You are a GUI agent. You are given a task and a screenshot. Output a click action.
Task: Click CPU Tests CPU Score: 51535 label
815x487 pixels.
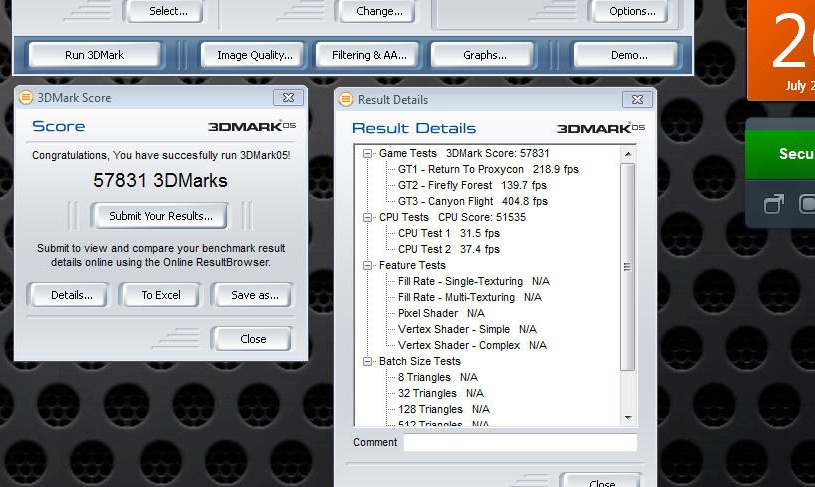[x=452, y=217]
